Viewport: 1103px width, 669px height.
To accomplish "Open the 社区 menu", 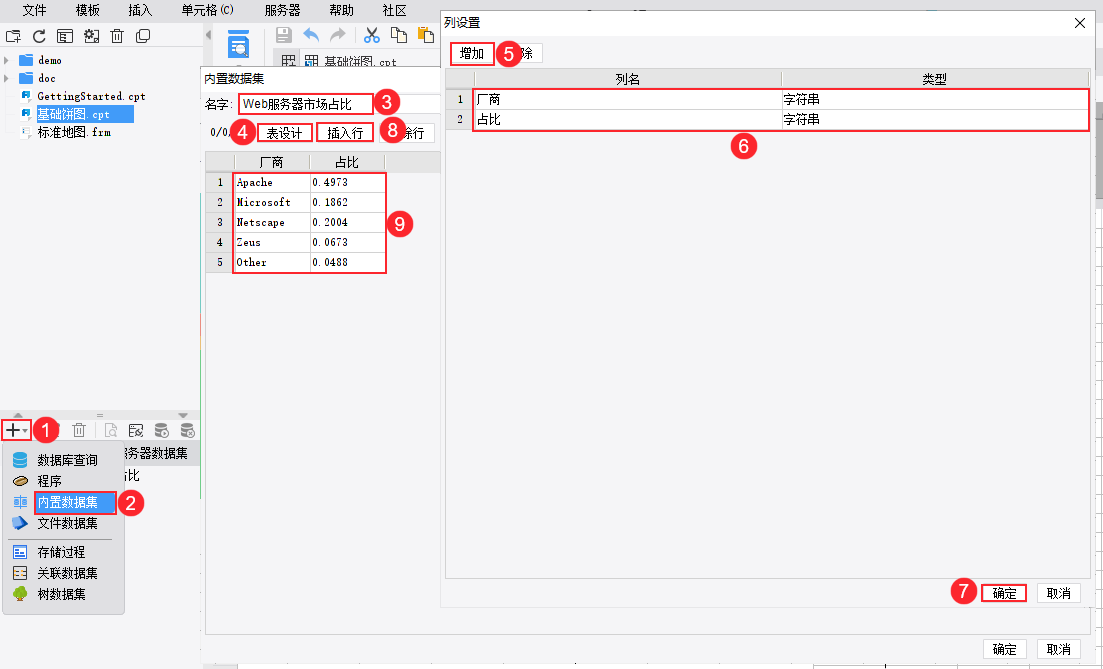I will pos(395,10).
